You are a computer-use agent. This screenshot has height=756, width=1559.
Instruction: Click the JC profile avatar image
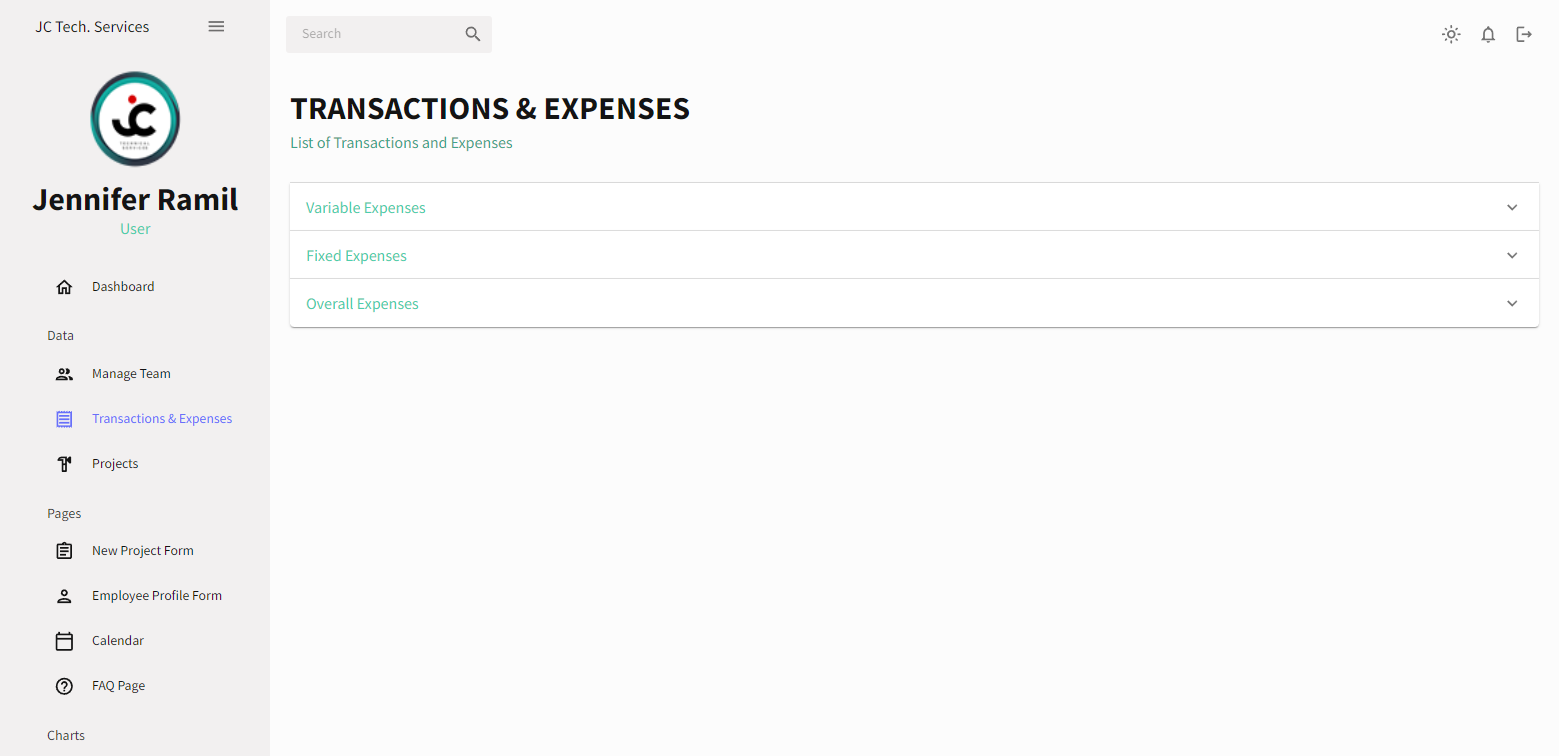click(x=135, y=119)
